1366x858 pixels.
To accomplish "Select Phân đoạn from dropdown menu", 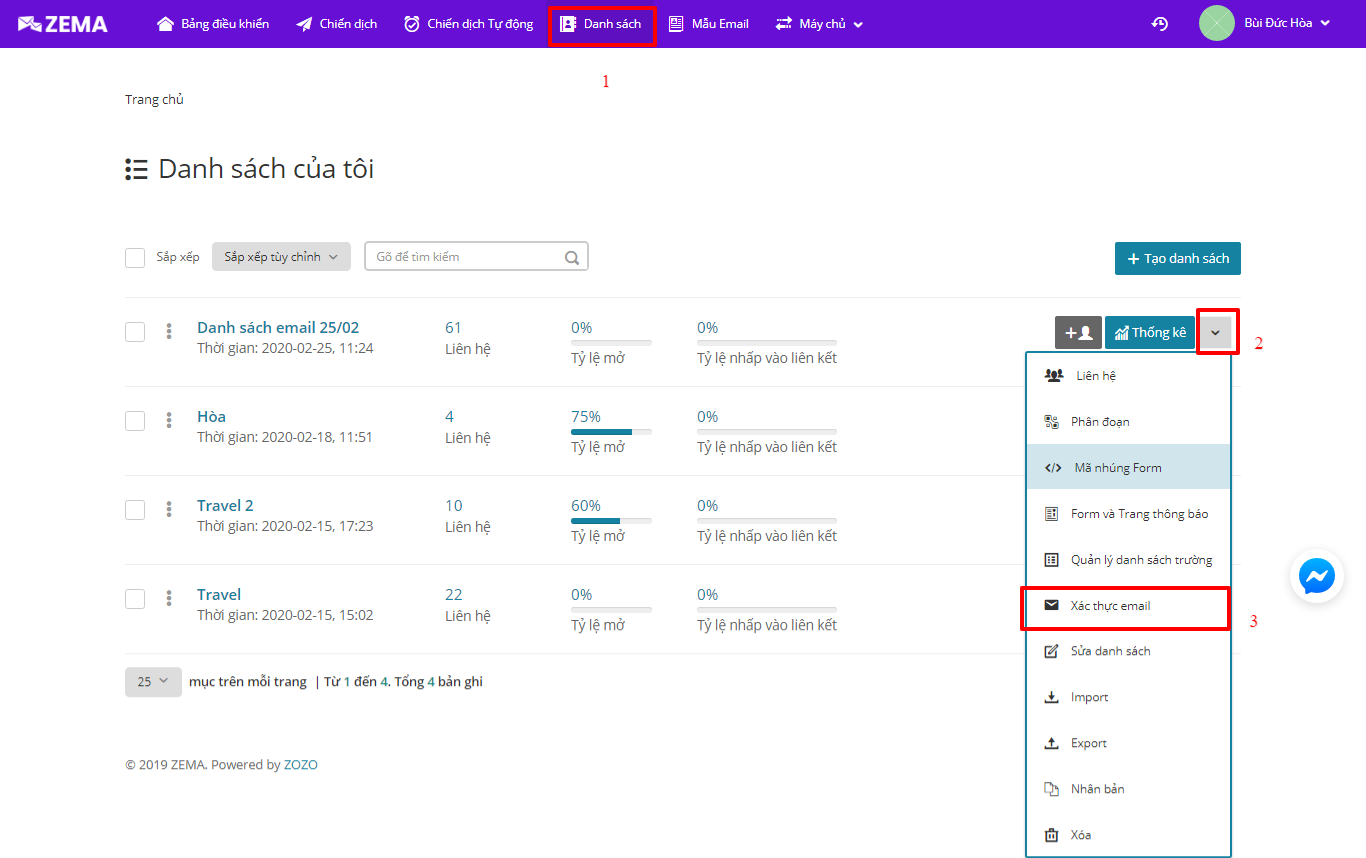I will [x=1129, y=422].
